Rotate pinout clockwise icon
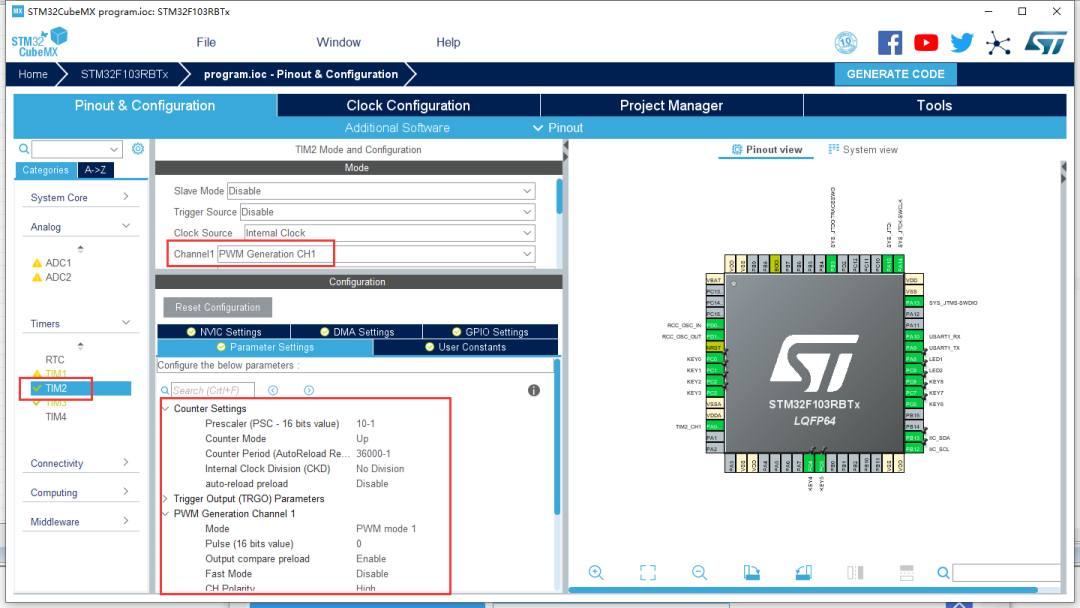The height and width of the screenshot is (608, 1080). tap(751, 572)
